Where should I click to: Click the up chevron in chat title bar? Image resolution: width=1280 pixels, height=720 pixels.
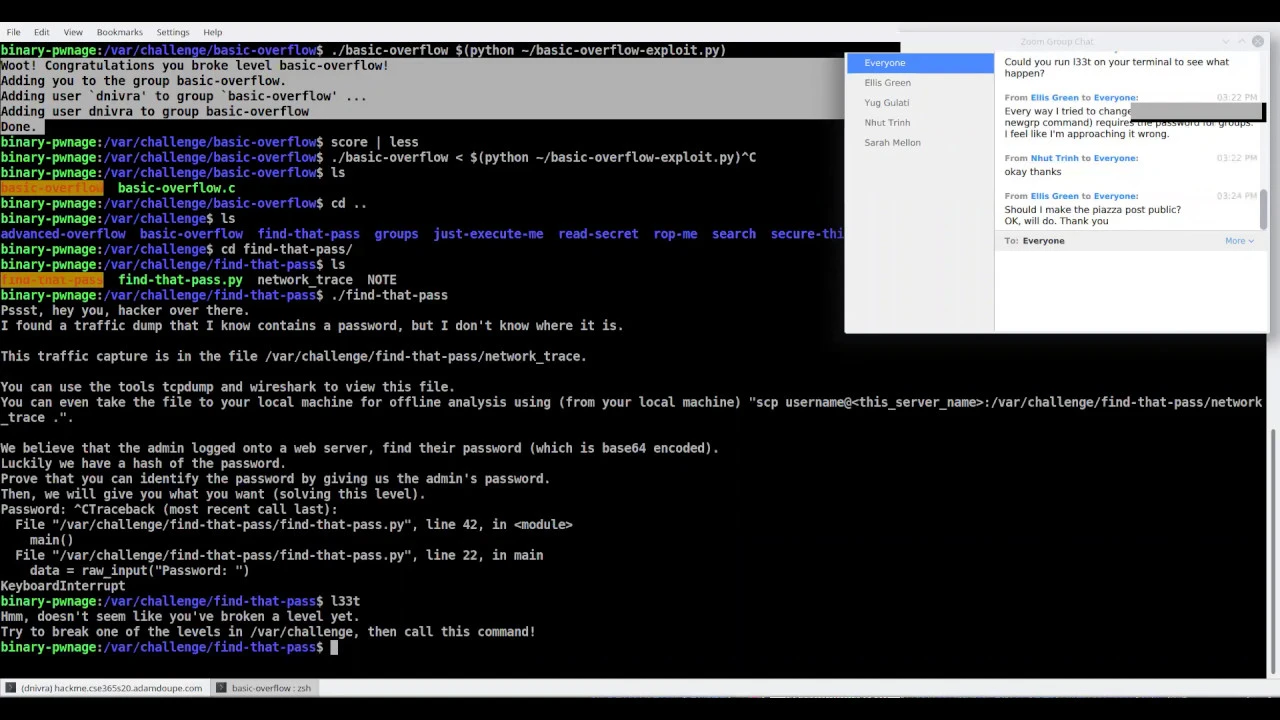click(x=1241, y=41)
